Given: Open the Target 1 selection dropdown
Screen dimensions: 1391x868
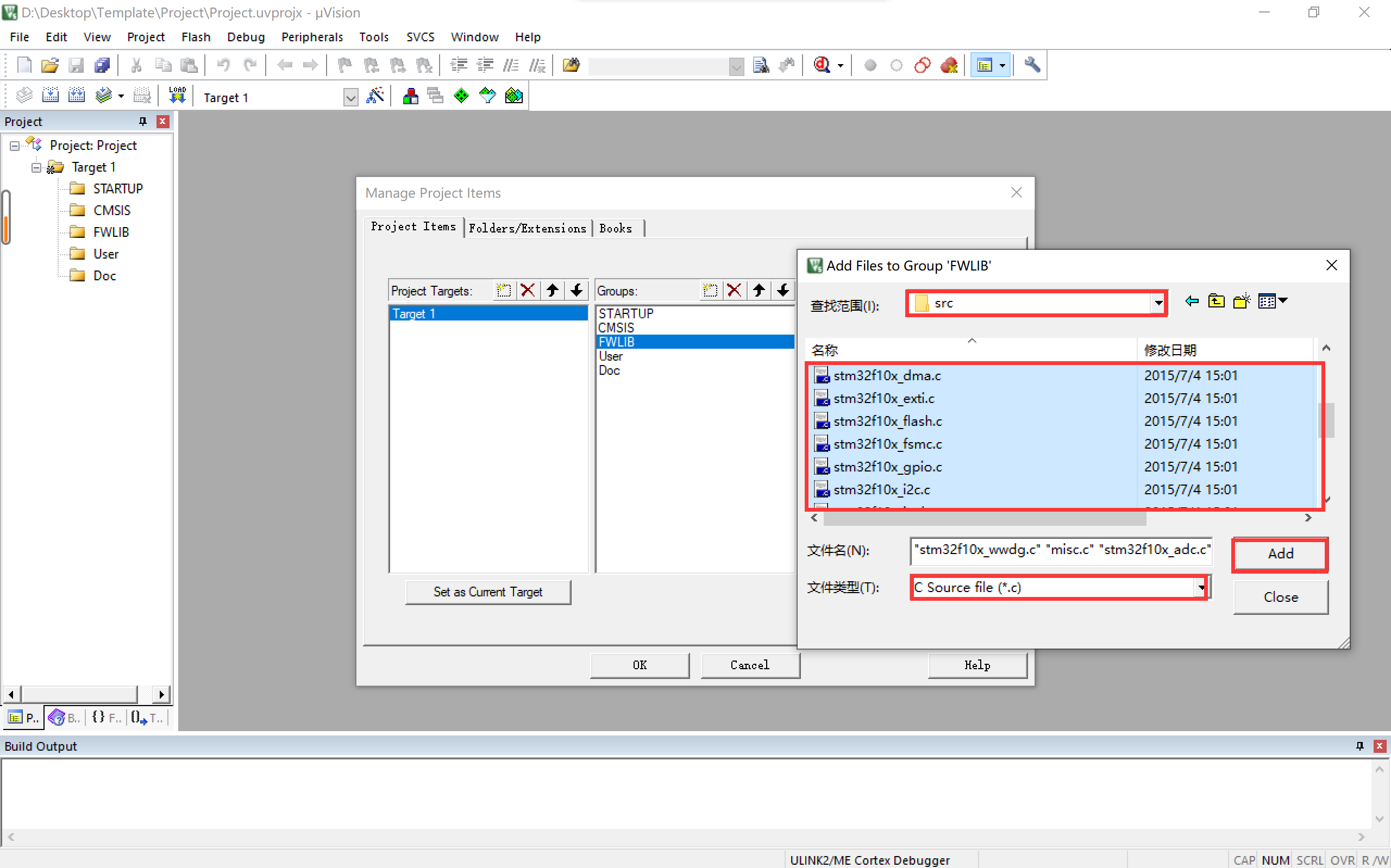Looking at the screenshot, I should coord(350,97).
